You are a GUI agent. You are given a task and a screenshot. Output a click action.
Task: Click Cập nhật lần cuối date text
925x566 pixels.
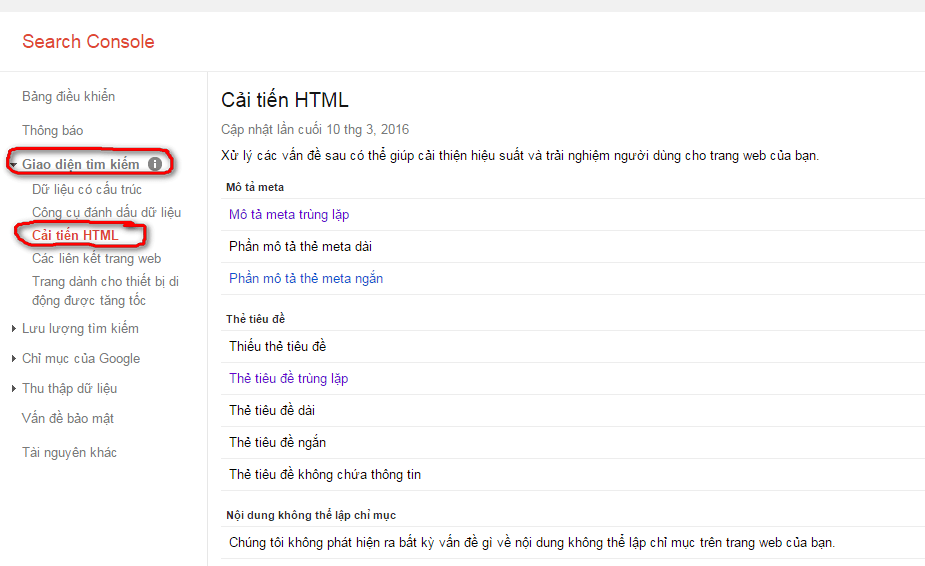[x=315, y=129]
